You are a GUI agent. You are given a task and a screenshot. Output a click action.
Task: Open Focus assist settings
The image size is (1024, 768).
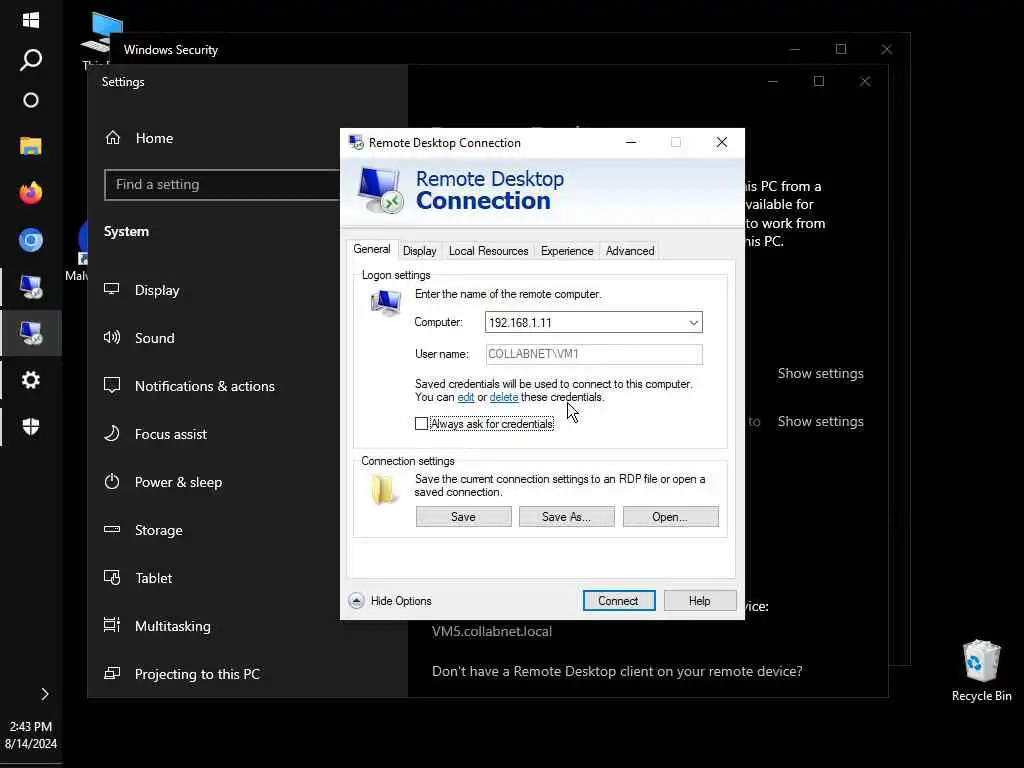coord(170,434)
